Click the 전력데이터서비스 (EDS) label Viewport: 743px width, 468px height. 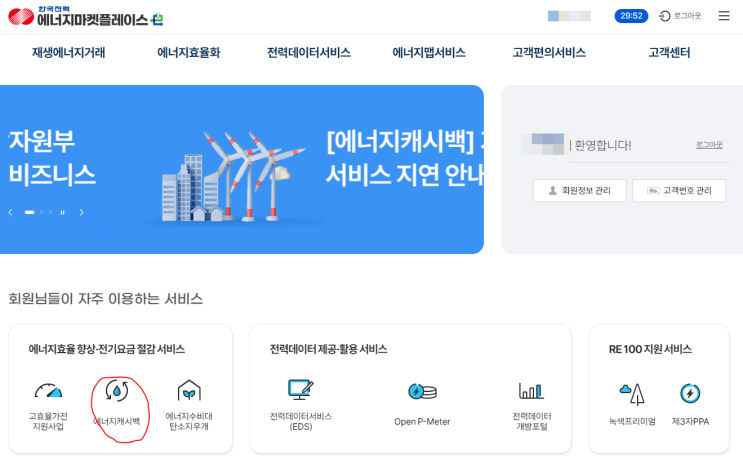point(301,421)
